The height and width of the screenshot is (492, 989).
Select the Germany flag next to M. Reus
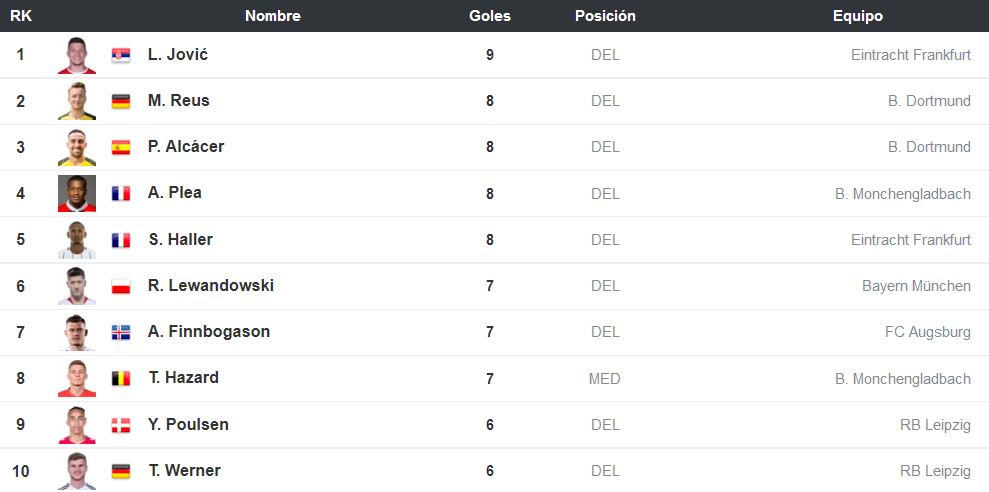pos(120,101)
